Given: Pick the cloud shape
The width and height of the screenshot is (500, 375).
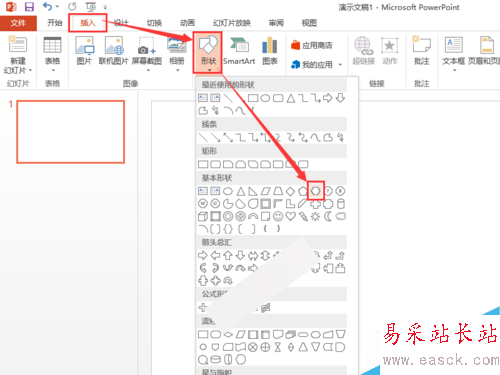Looking at the screenshot, I should click(x=340, y=217).
